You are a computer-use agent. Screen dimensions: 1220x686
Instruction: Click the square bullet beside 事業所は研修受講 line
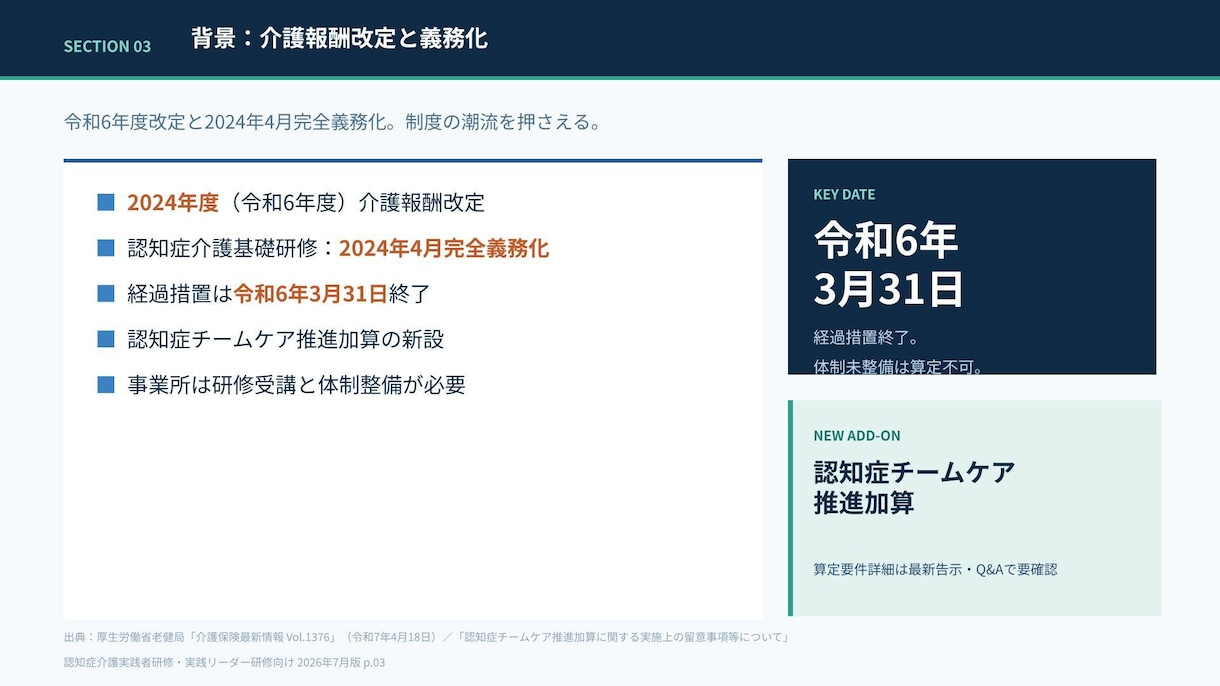point(106,384)
